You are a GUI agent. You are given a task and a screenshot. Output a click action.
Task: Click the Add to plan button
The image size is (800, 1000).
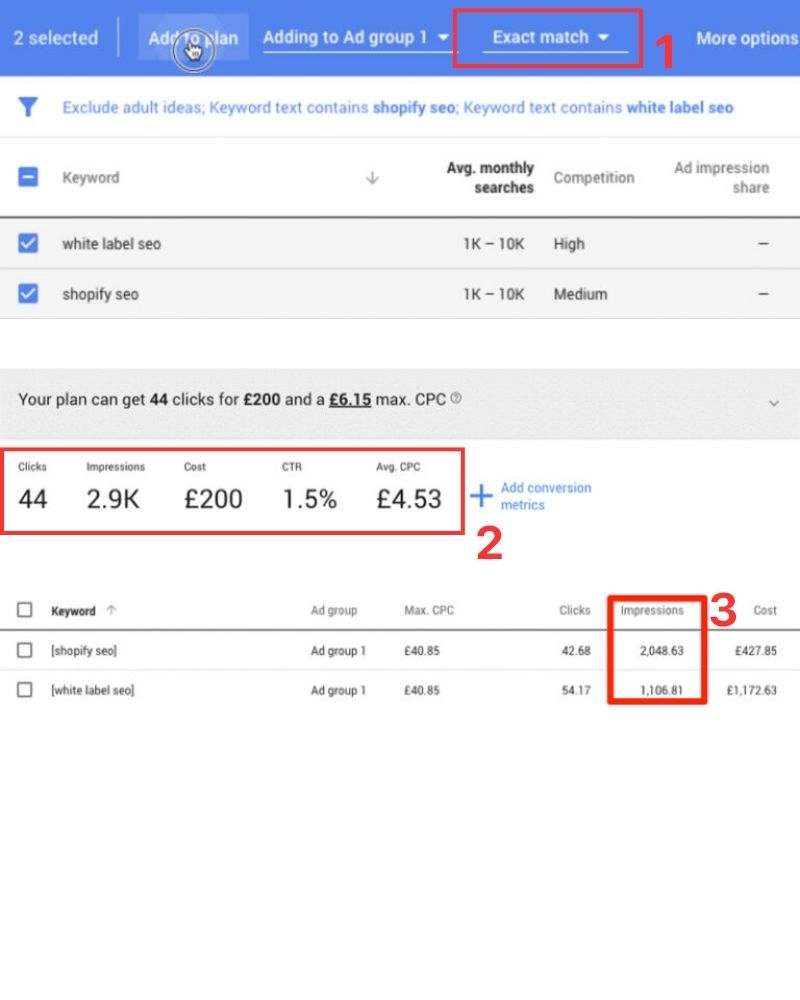pos(193,38)
